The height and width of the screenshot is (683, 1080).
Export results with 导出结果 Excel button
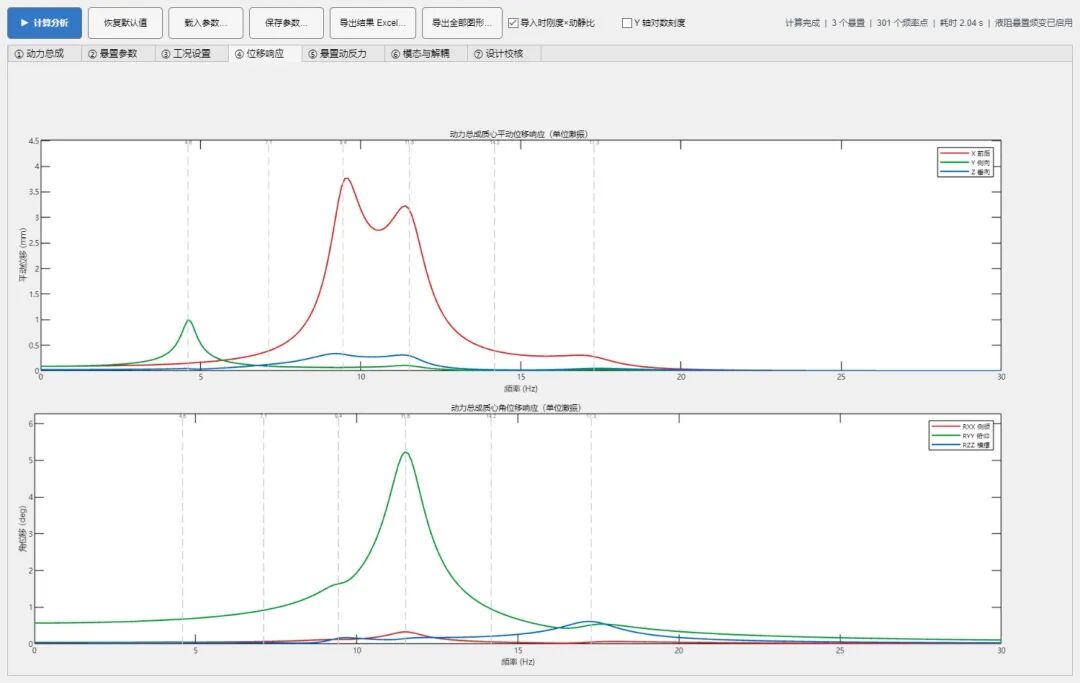[373, 23]
